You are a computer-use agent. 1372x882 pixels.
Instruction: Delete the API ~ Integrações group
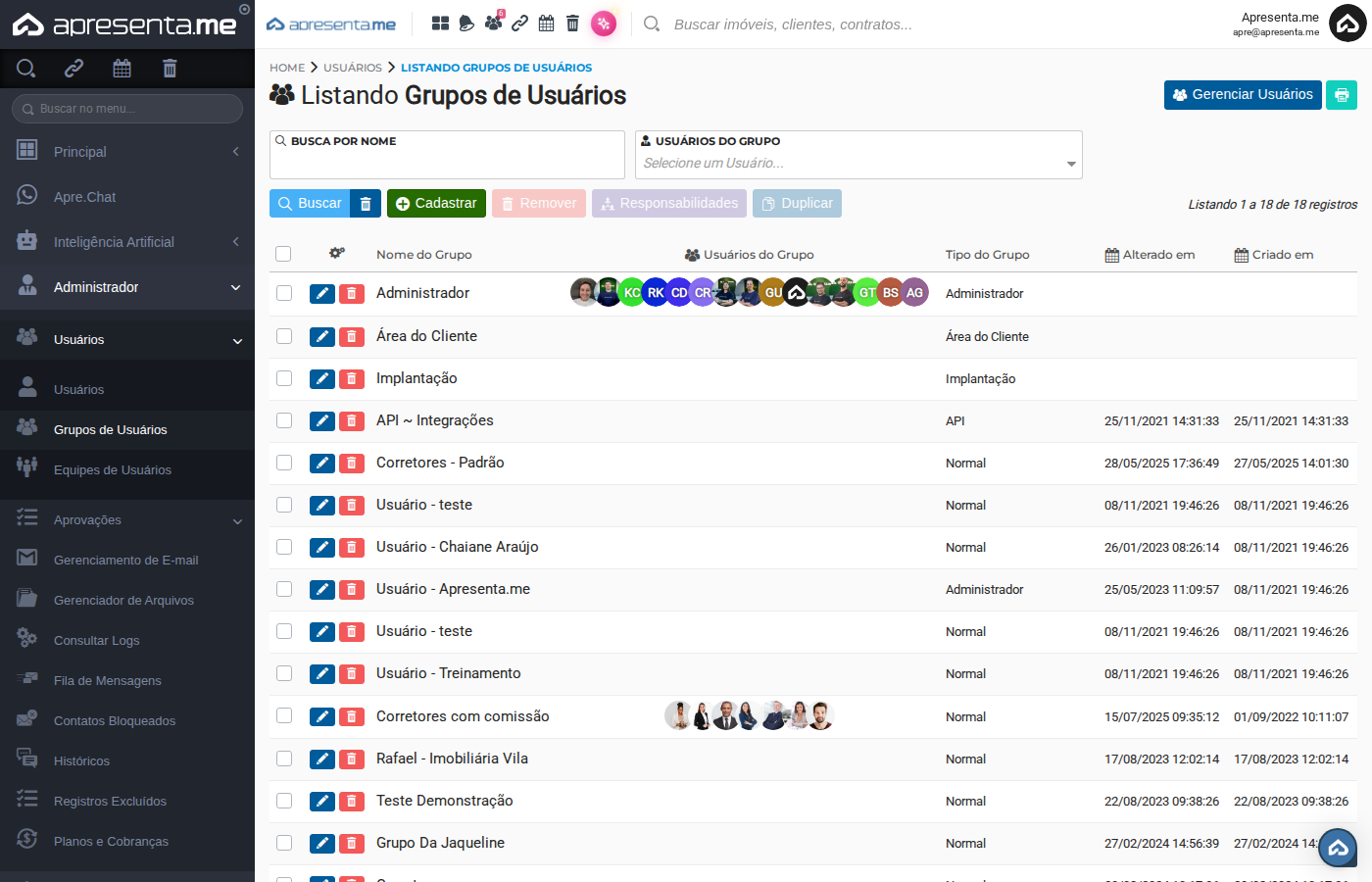point(352,421)
